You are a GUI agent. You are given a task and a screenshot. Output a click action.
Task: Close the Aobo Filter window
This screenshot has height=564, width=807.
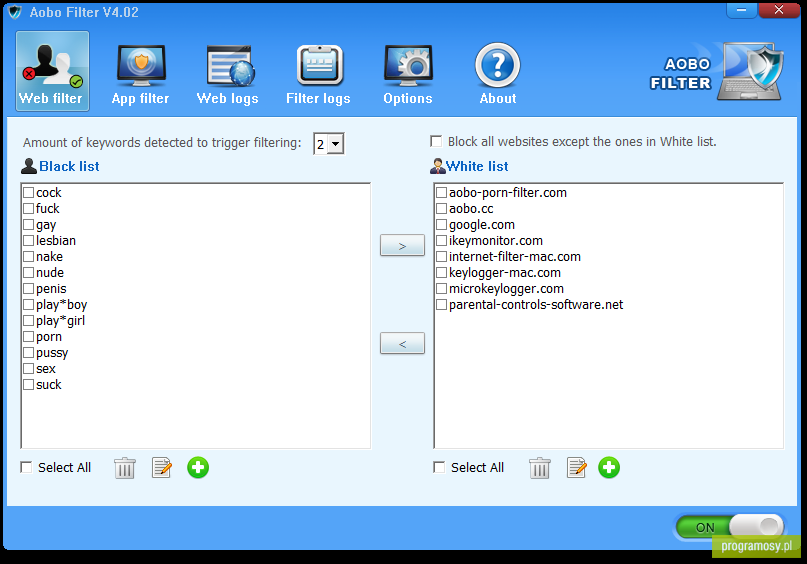click(x=779, y=10)
